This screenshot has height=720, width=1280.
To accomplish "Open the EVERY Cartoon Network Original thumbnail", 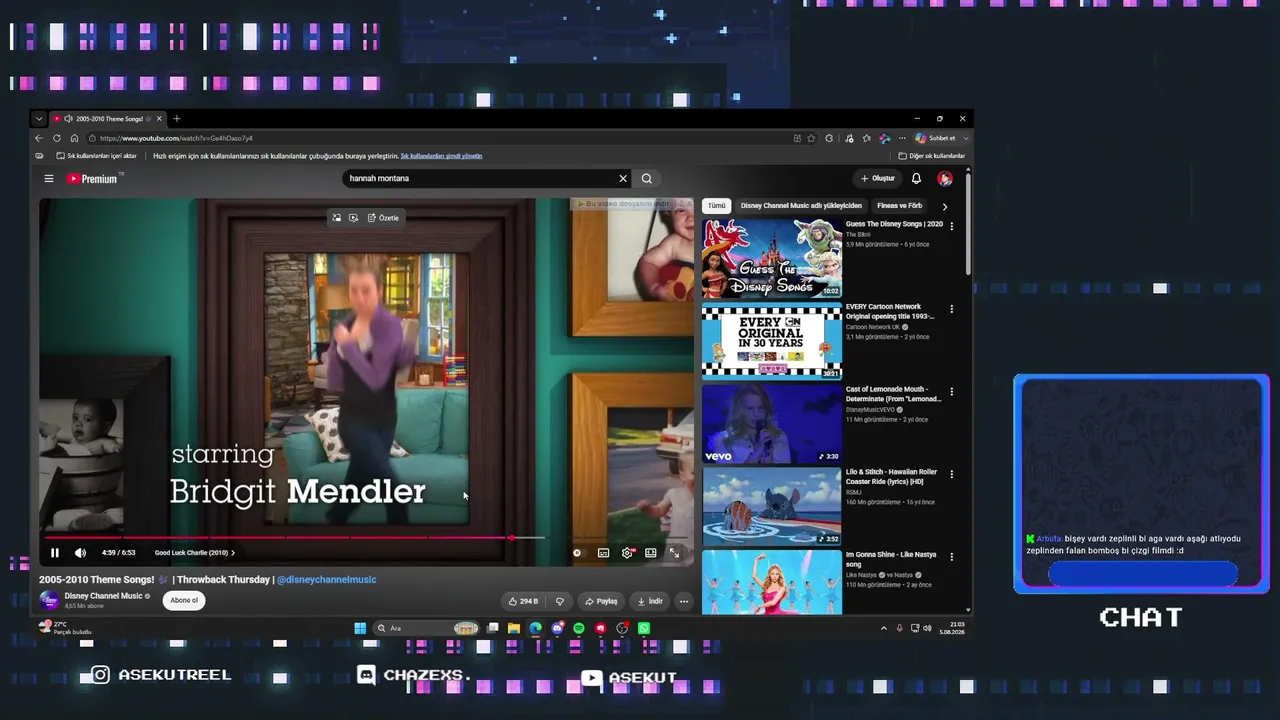I will tap(772, 341).
